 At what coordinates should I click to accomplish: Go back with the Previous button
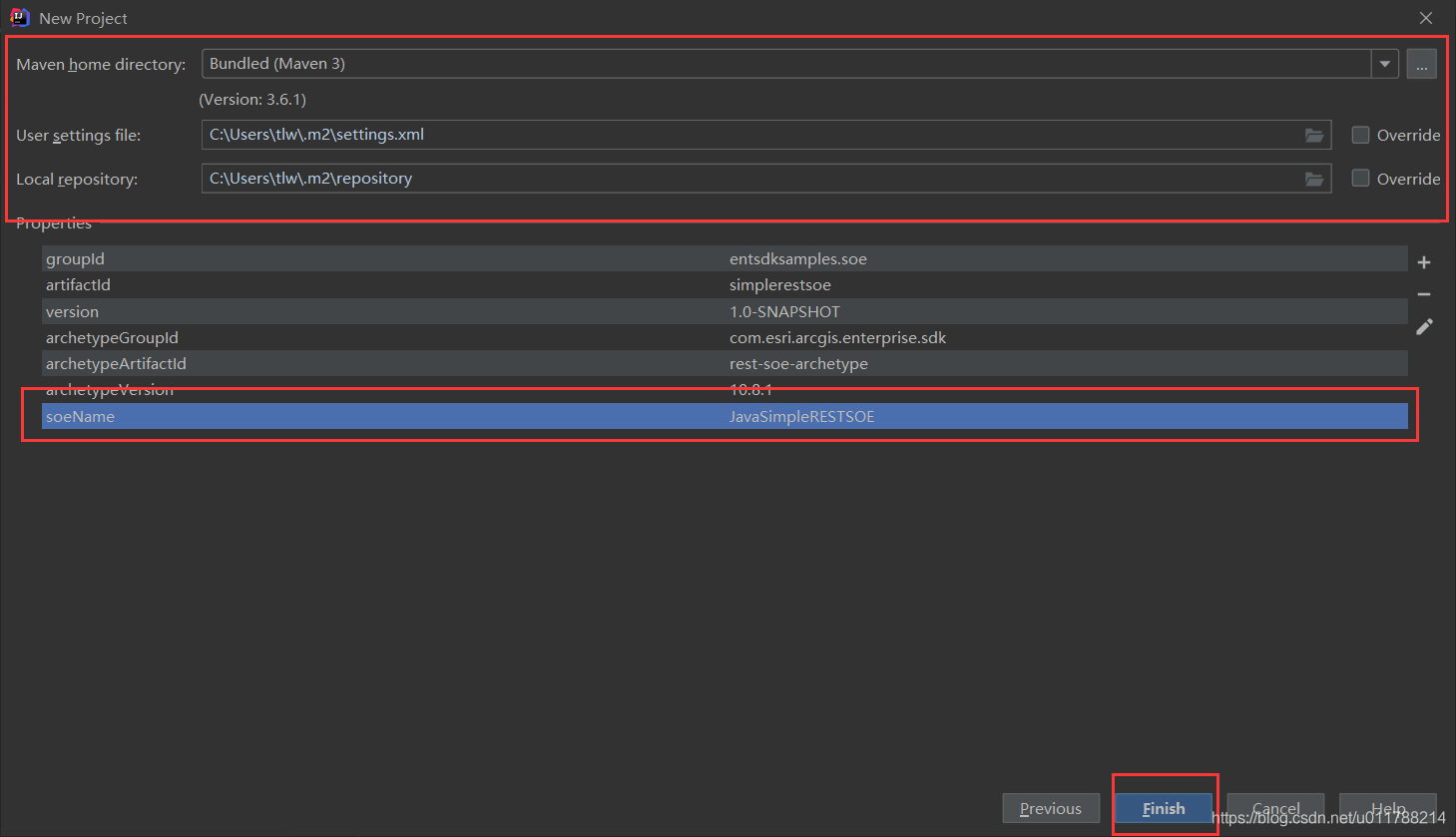click(x=1051, y=808)
